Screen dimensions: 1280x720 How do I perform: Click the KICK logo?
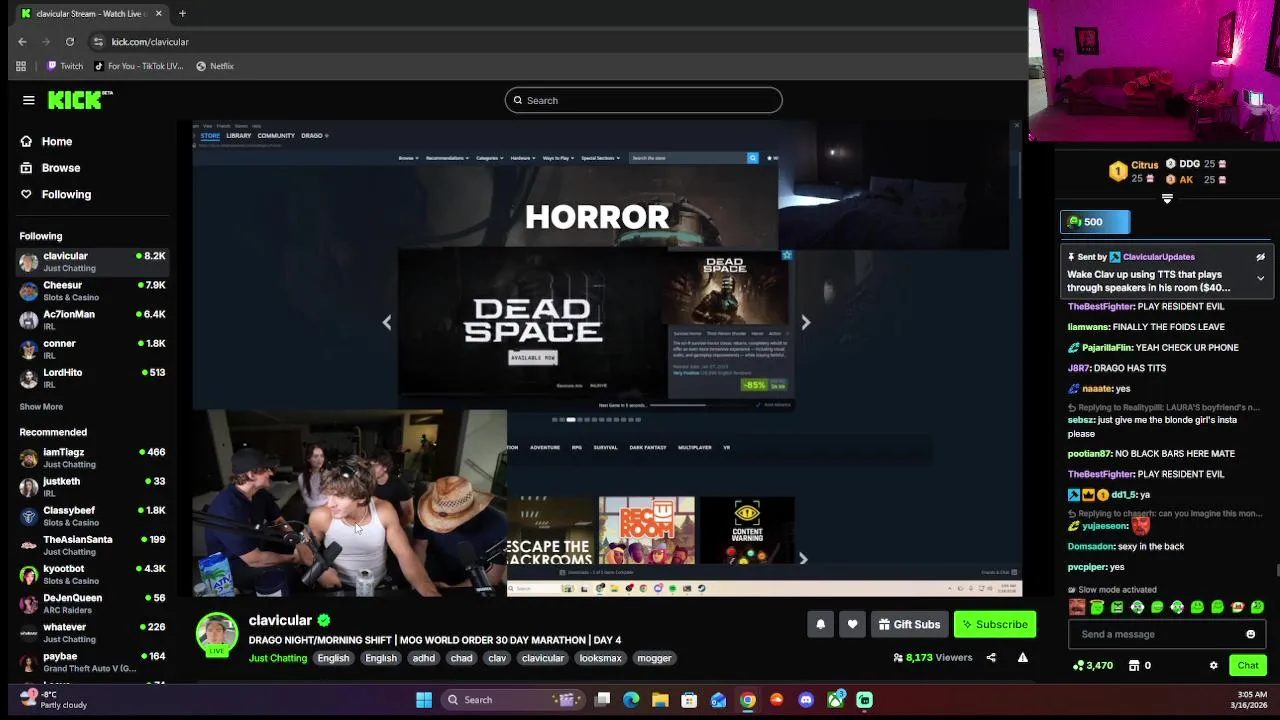pos(80,100)
